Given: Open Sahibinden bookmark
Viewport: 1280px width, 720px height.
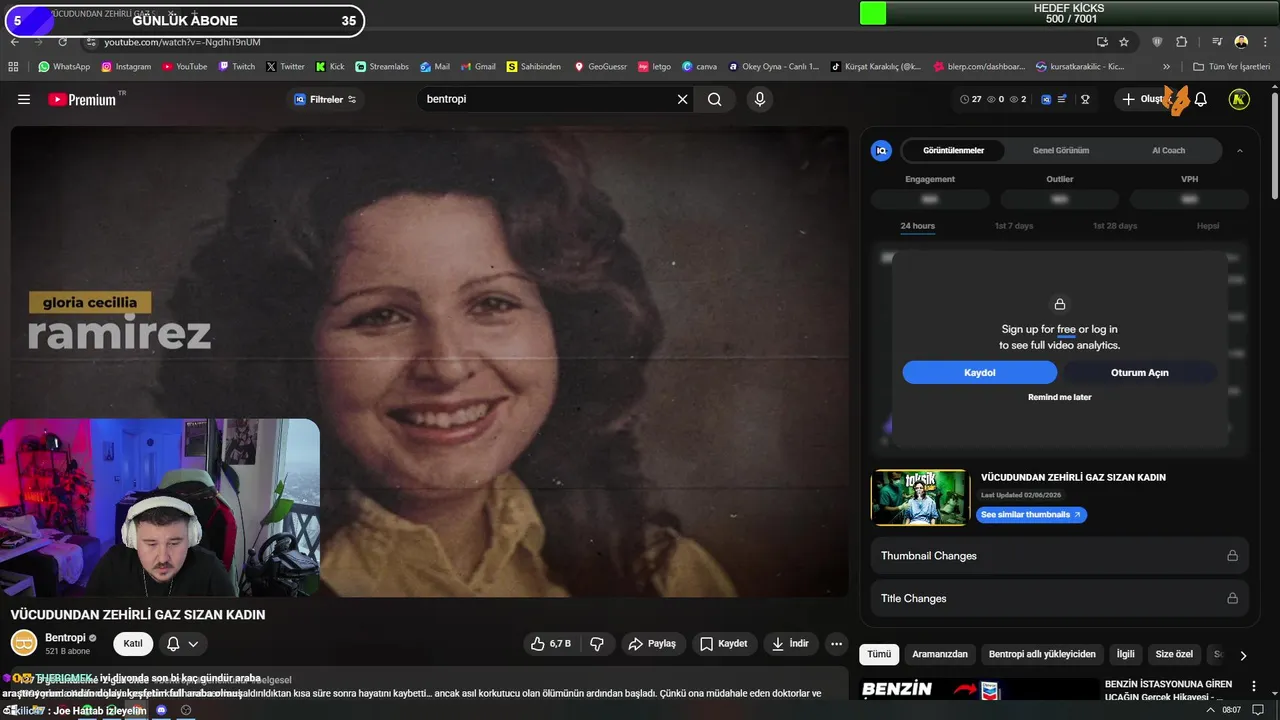Looking at the screenshot, I should (x=533, y=67).
